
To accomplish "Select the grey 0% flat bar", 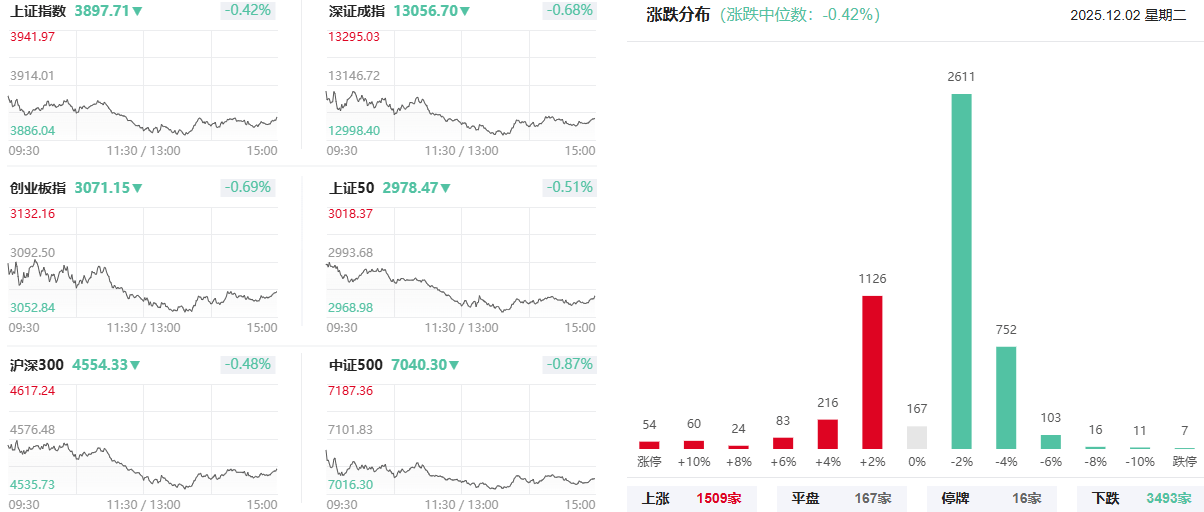I will point(916,437).
